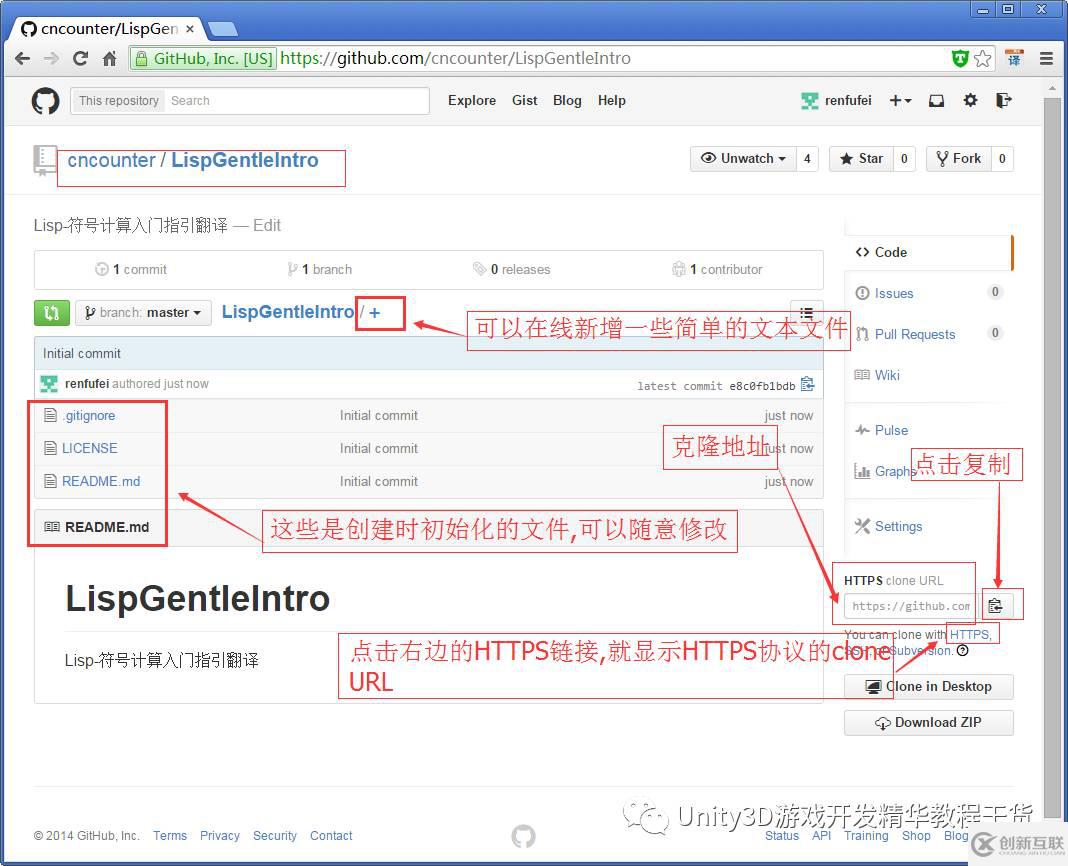Copy clone URL with clipboard icon

(x=995, y=605)
